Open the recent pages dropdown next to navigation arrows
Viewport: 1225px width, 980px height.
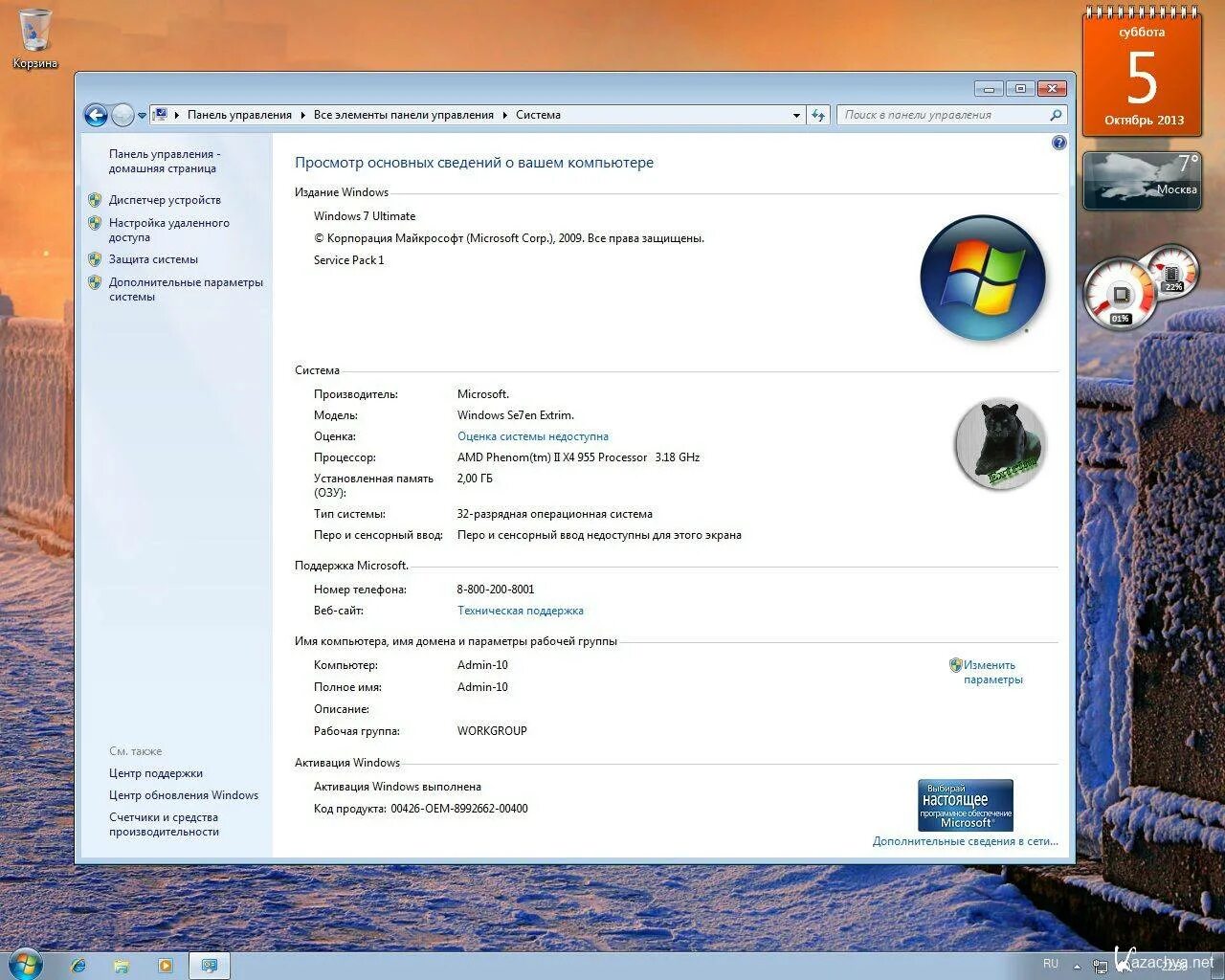click(143, 116)
